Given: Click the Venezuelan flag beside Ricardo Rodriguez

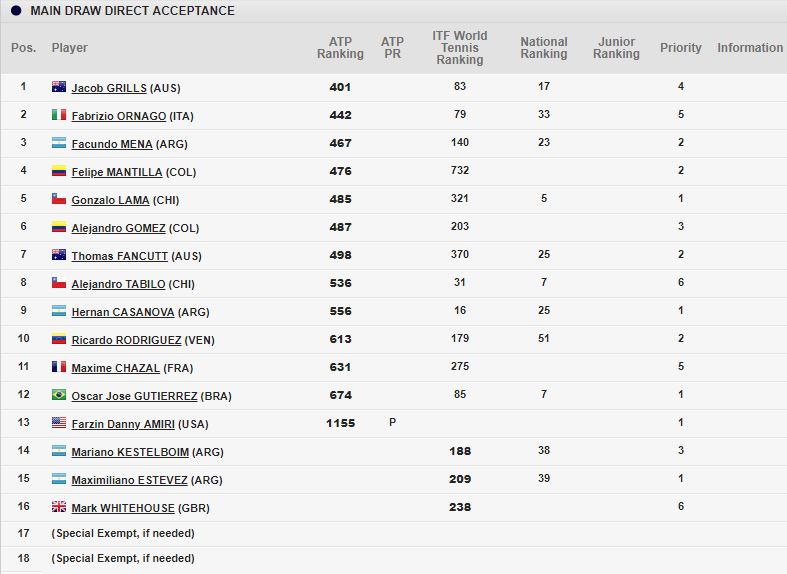Looking at the screenshot, I should (x=59, y=339).
